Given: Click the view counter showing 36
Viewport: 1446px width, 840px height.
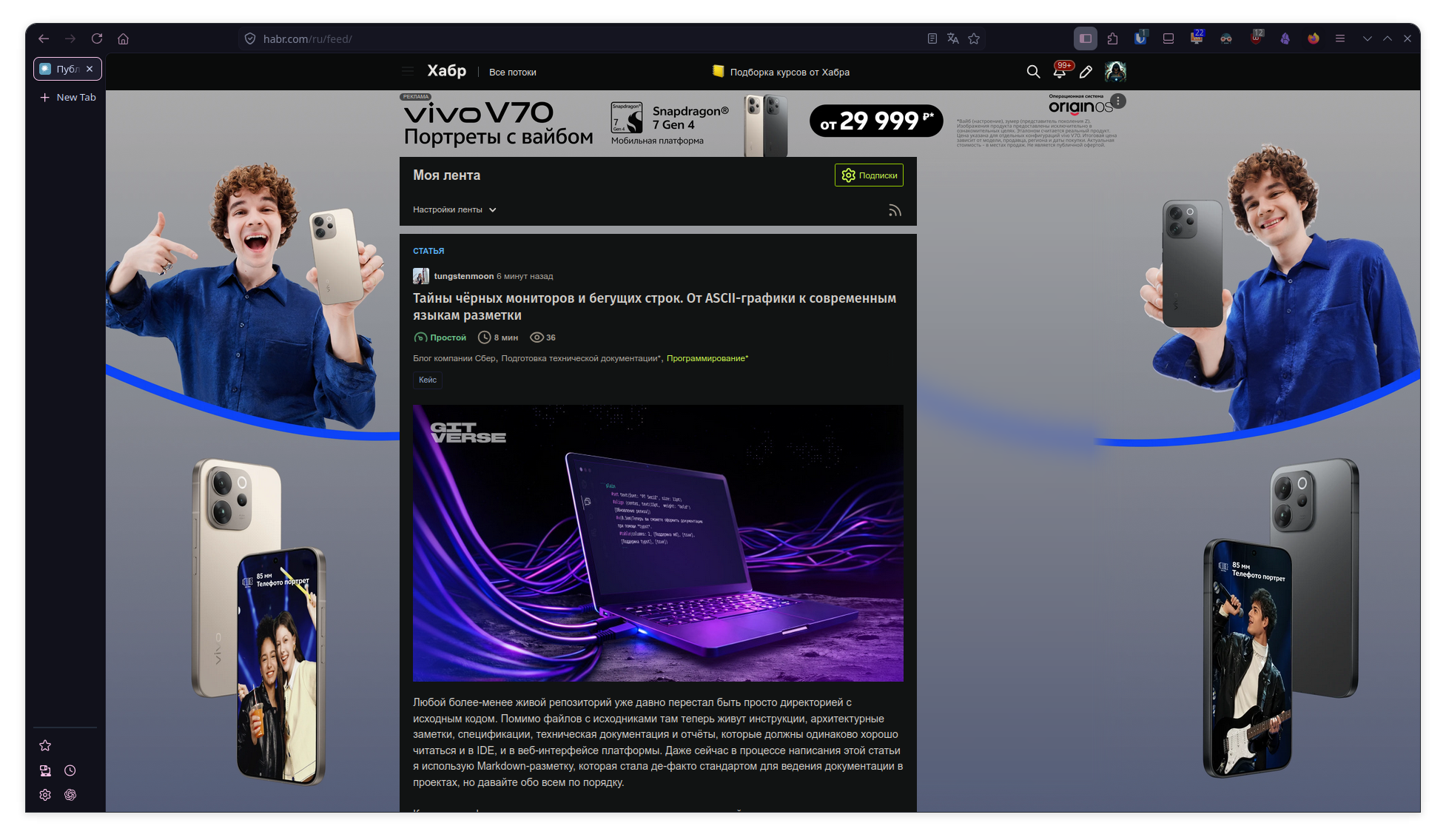Looking at the screenshot, I should pyautogui.click(x=543, y=337).
